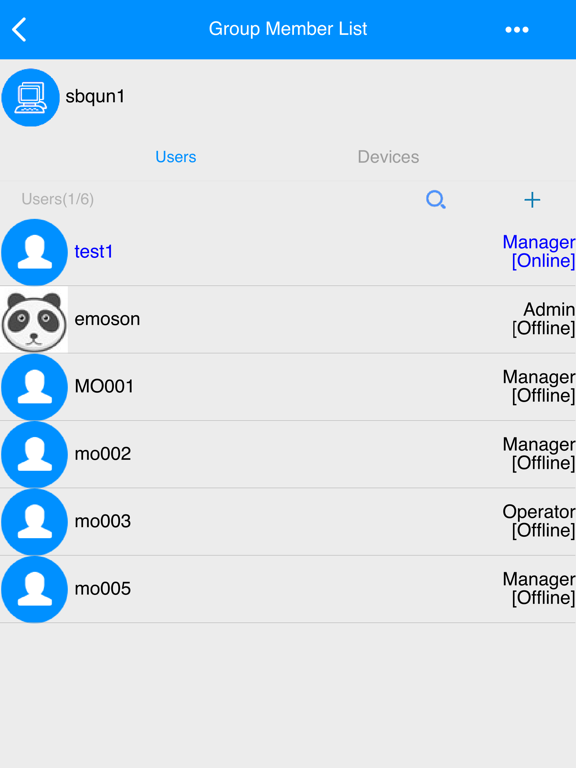Open the three-dot more options menu
This screenshot has height=768, width=576.
pos(517,30)
